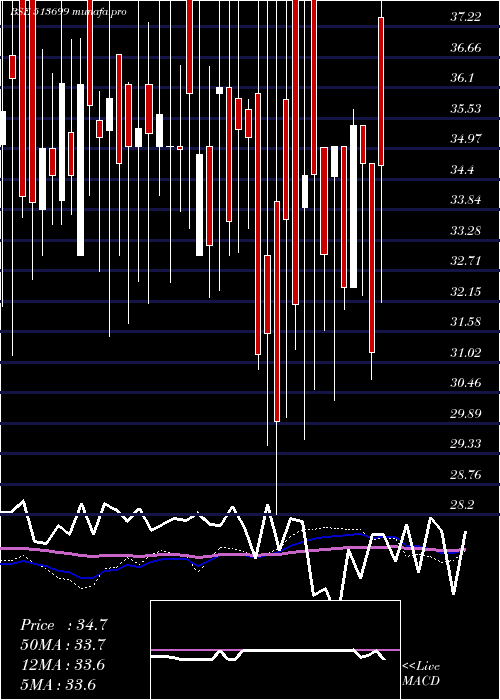Click the 37.22 price axis label
The height and width of the screenshot is (700, 500).
(x=466, y=17)
